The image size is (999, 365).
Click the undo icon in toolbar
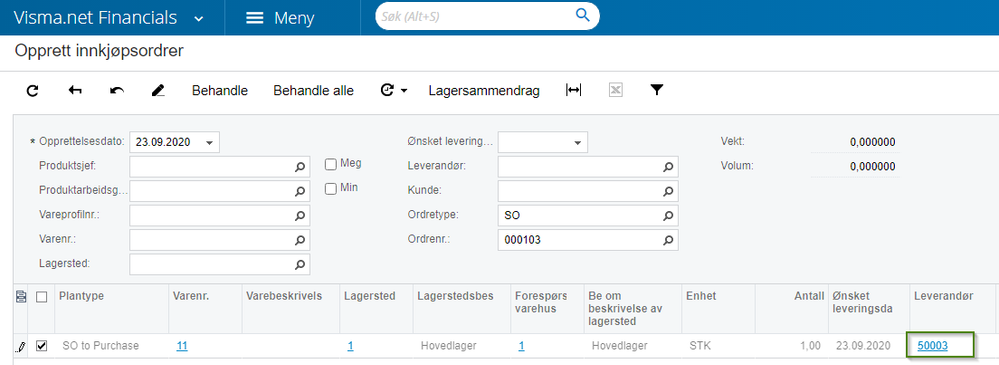pos(117,91)
